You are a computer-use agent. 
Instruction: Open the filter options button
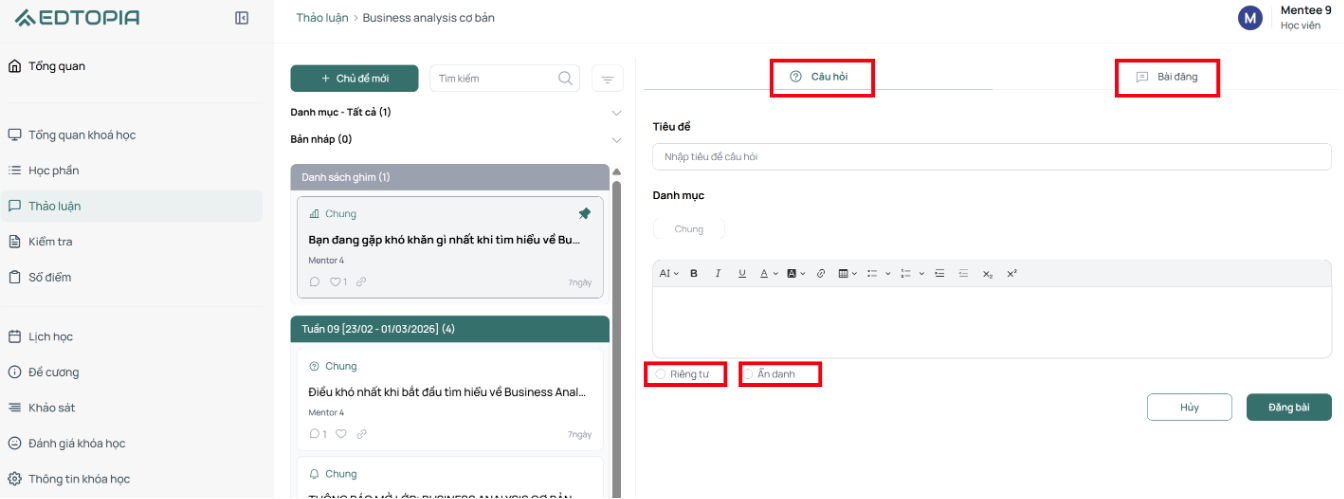click(x=607, y=78)
